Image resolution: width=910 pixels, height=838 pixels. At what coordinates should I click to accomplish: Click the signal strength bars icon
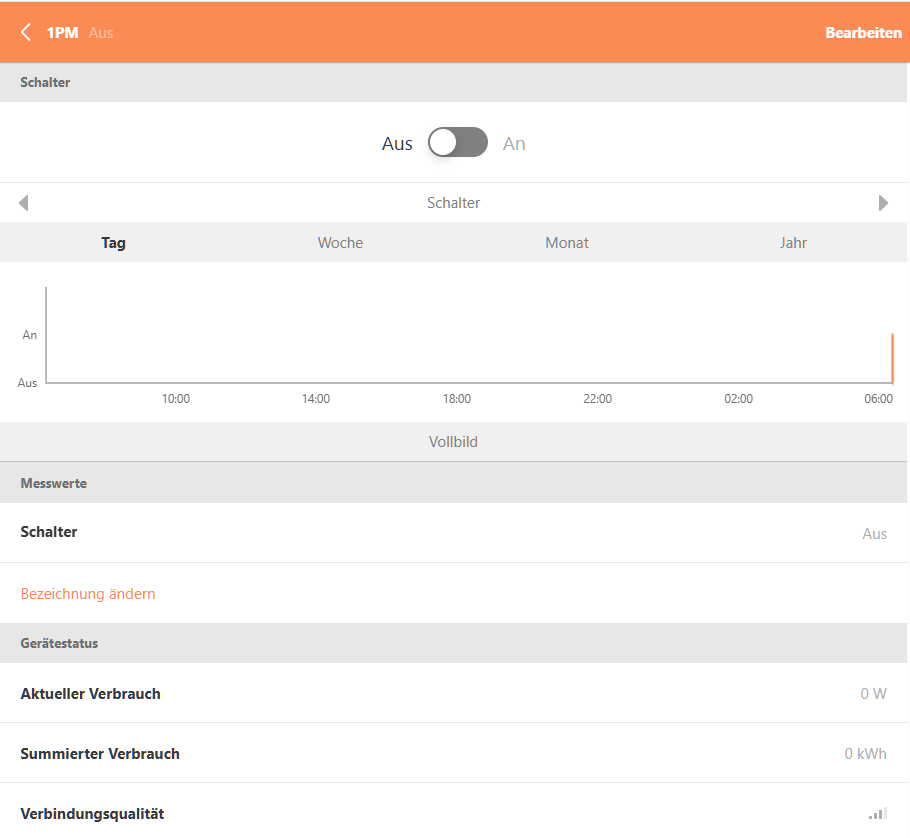(877, 814)
